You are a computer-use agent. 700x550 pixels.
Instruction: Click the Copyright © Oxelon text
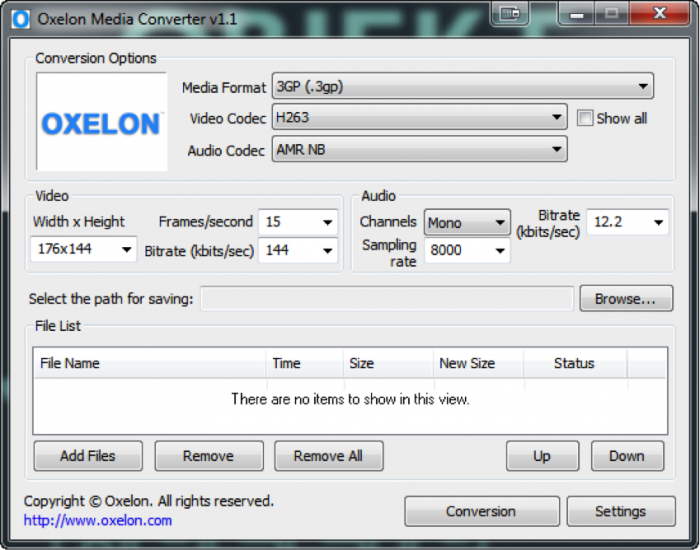pyautogui.click(x=149, y=501)
